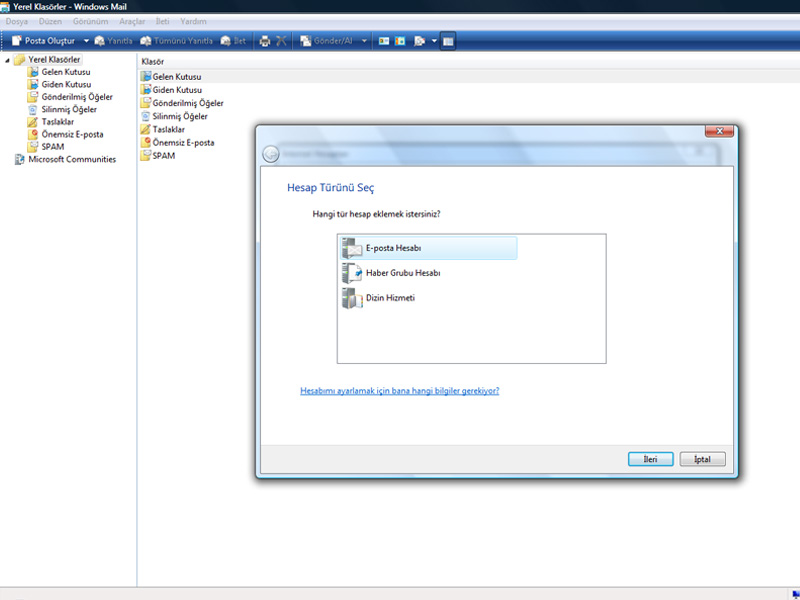Select SPAM folder in left tree
Screen dimensions: 800x600
(53, 146)
